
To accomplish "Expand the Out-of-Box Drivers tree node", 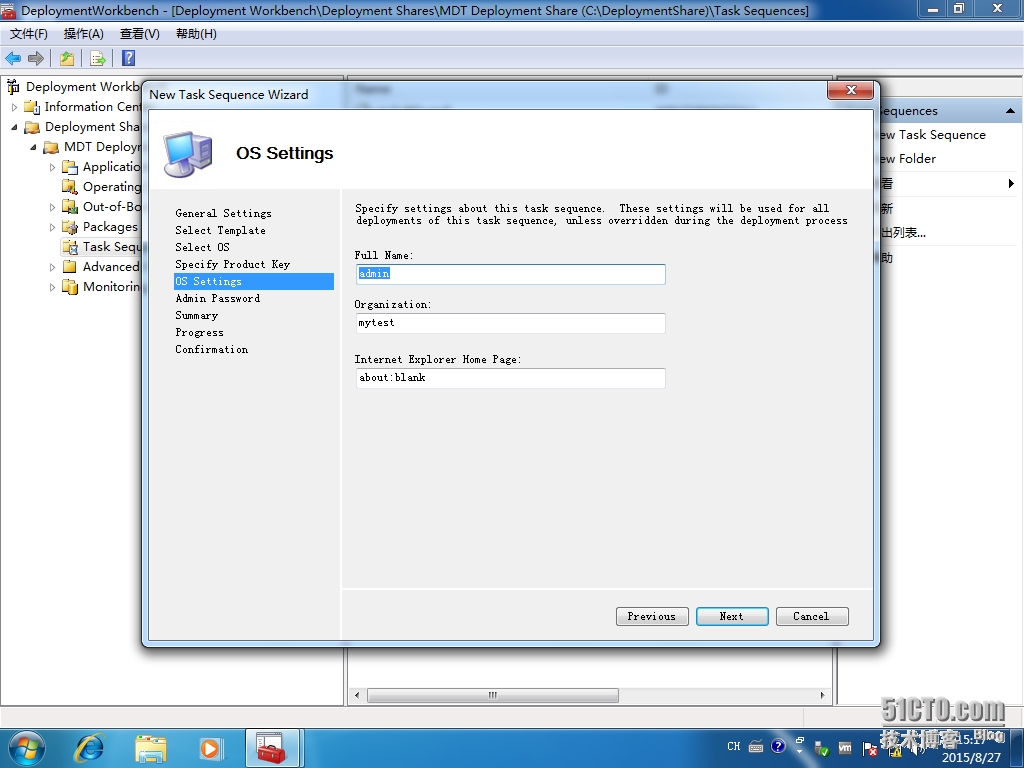I will coord(52,207).
